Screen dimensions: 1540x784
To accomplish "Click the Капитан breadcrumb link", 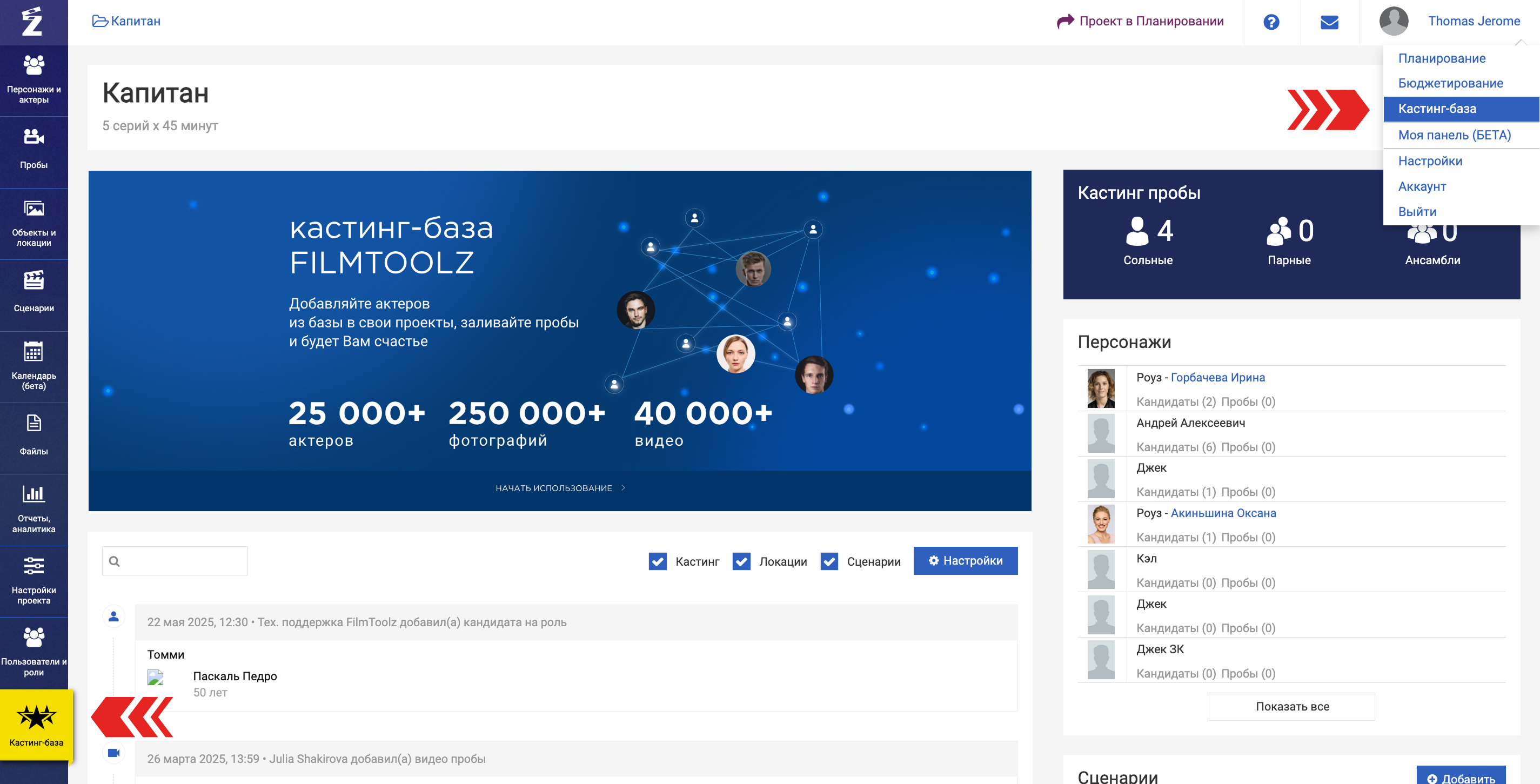I will click(136, 21).
